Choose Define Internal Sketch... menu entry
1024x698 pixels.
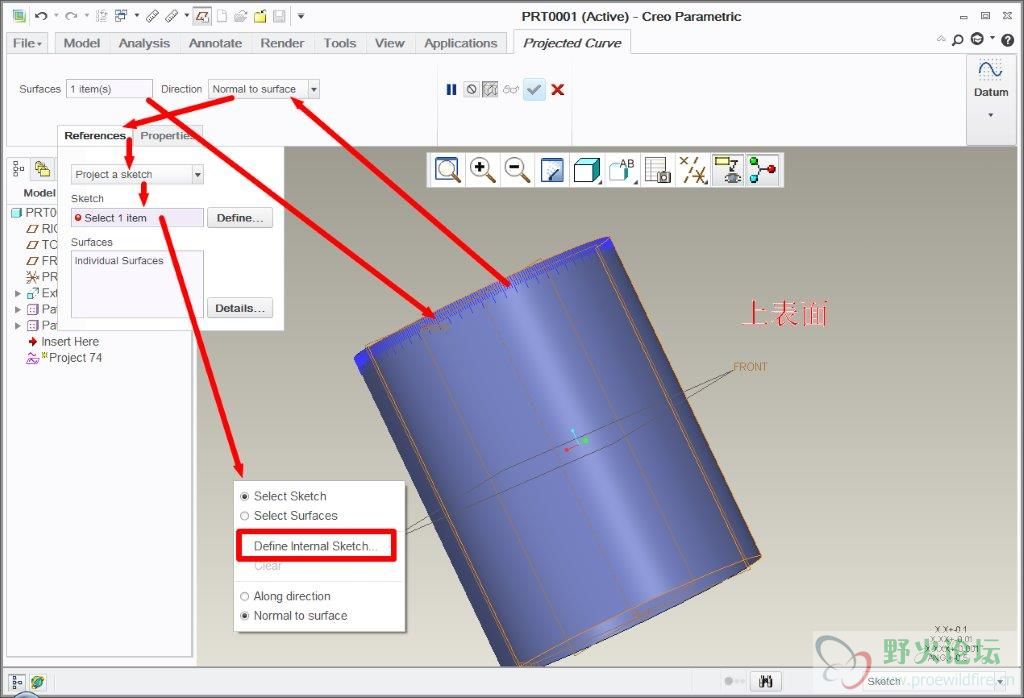(x=316, y=546)
